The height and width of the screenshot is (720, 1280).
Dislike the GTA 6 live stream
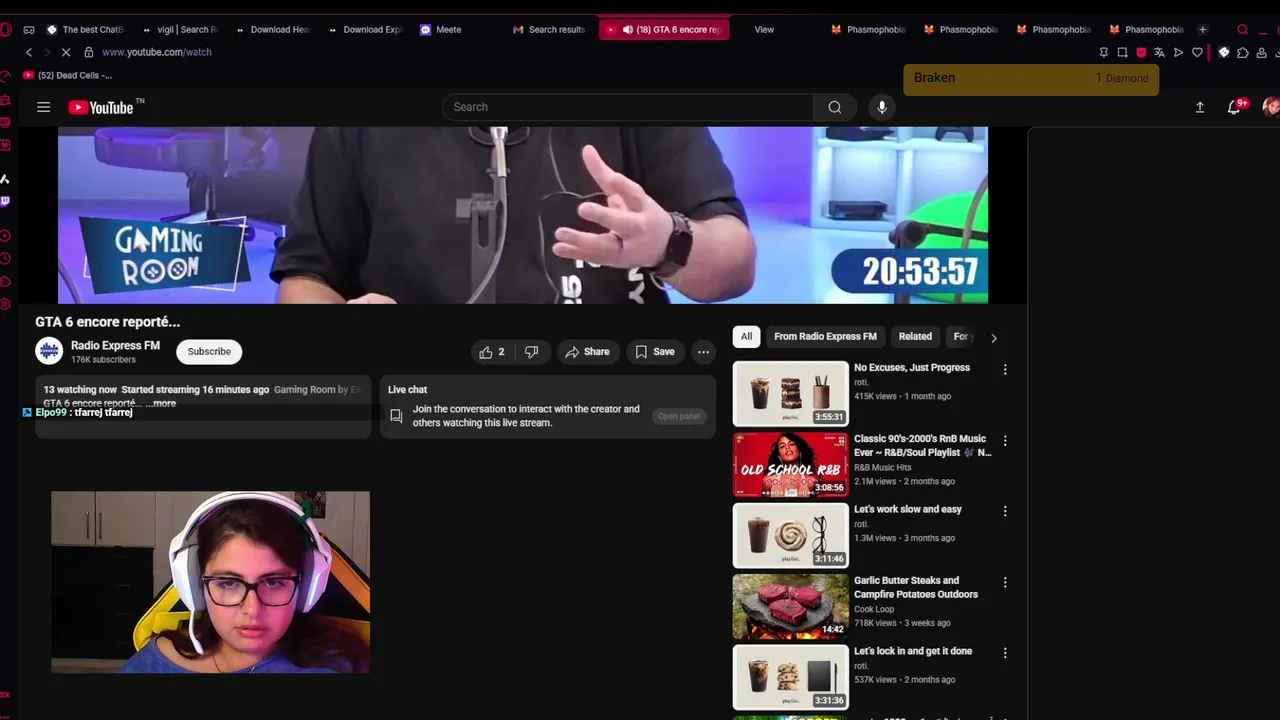click(x=532, y=352)
